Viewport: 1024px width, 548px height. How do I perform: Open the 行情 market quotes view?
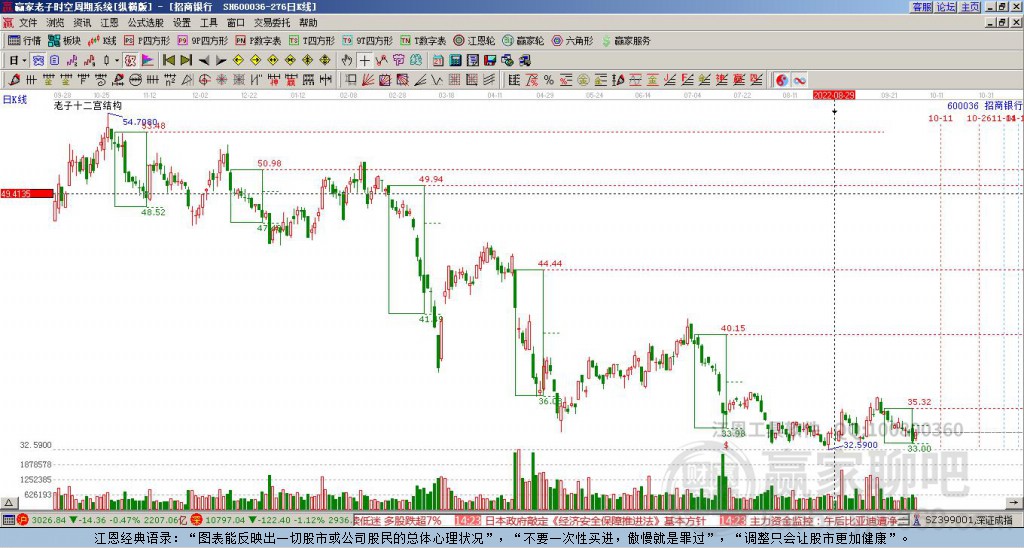pyautogui.click(x=24, y=40)
